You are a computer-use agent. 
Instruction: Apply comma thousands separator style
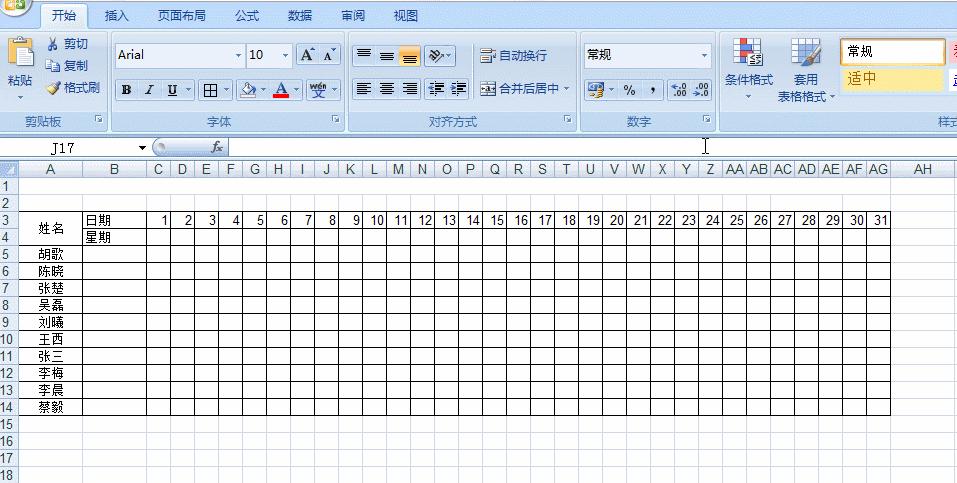point(652,90)
